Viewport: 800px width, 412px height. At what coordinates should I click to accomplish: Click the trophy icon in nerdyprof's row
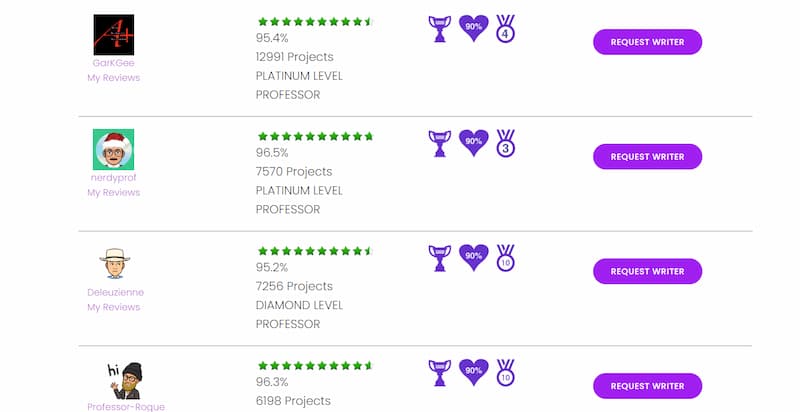(439, 143)
